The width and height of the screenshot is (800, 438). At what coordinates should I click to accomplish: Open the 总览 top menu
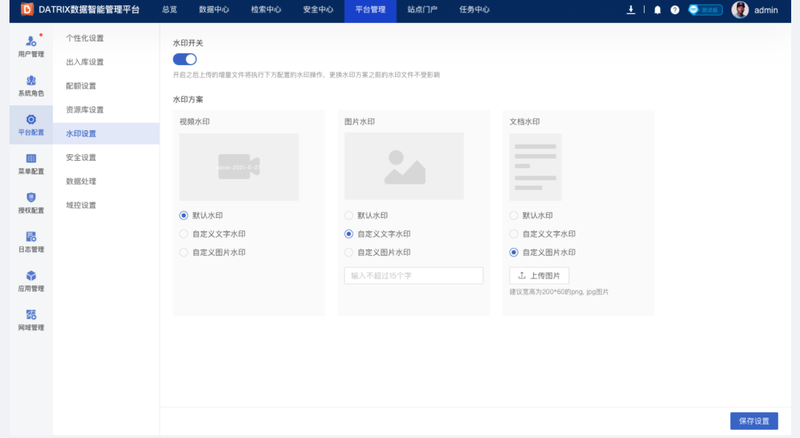pos(169,10)
